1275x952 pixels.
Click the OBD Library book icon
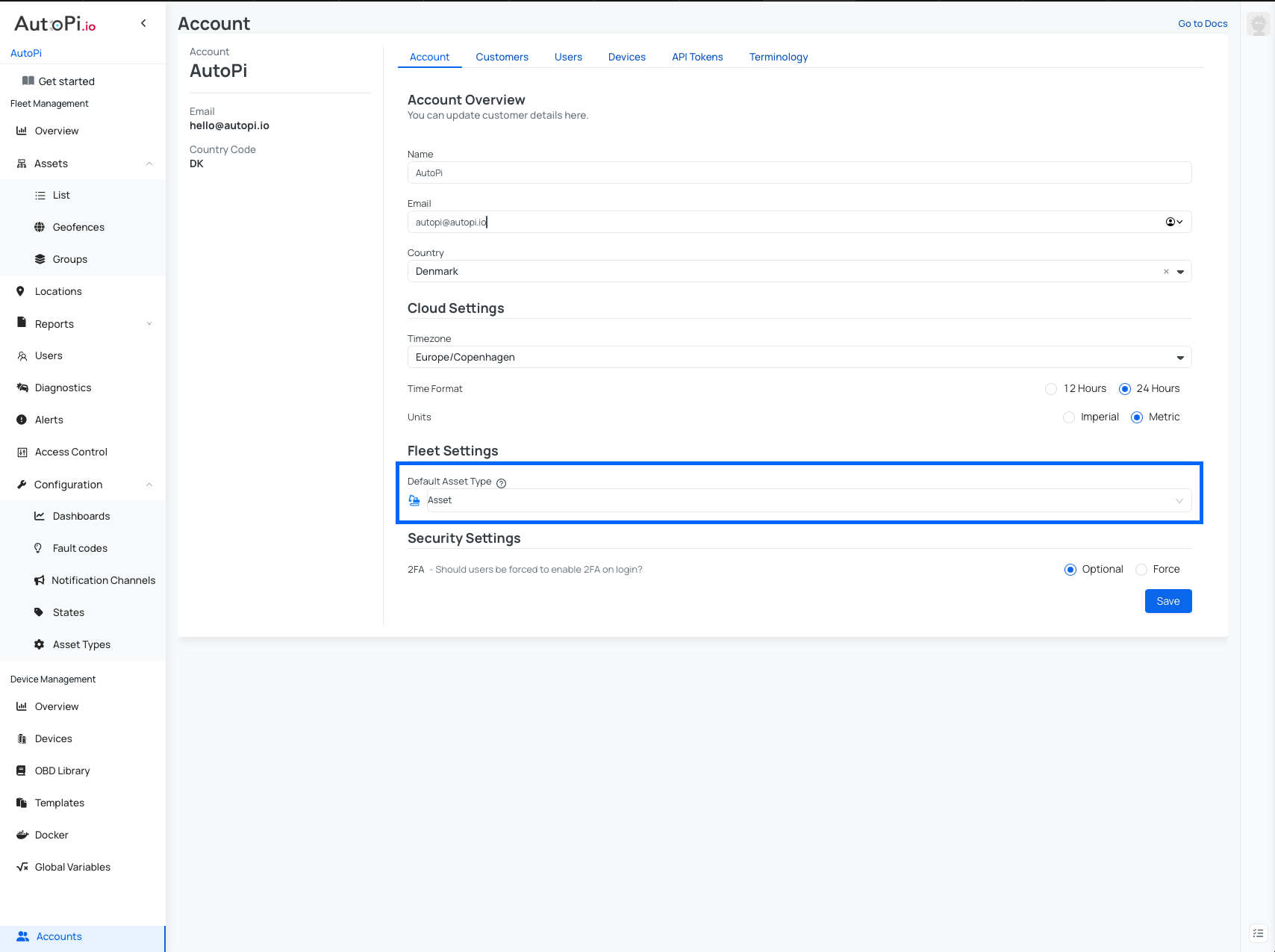[21, 771]
